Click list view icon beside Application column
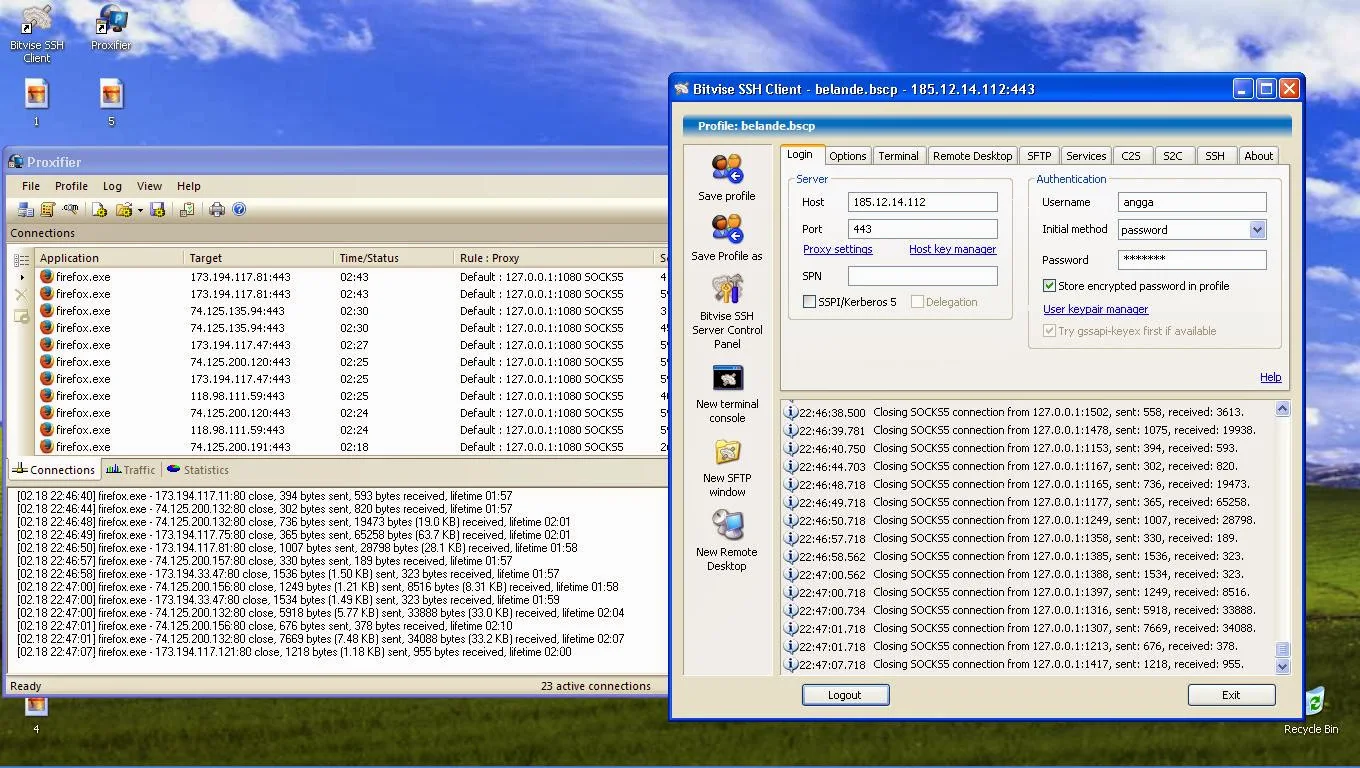This screenshot has width=1360, height=768. (x=21, y=259)
